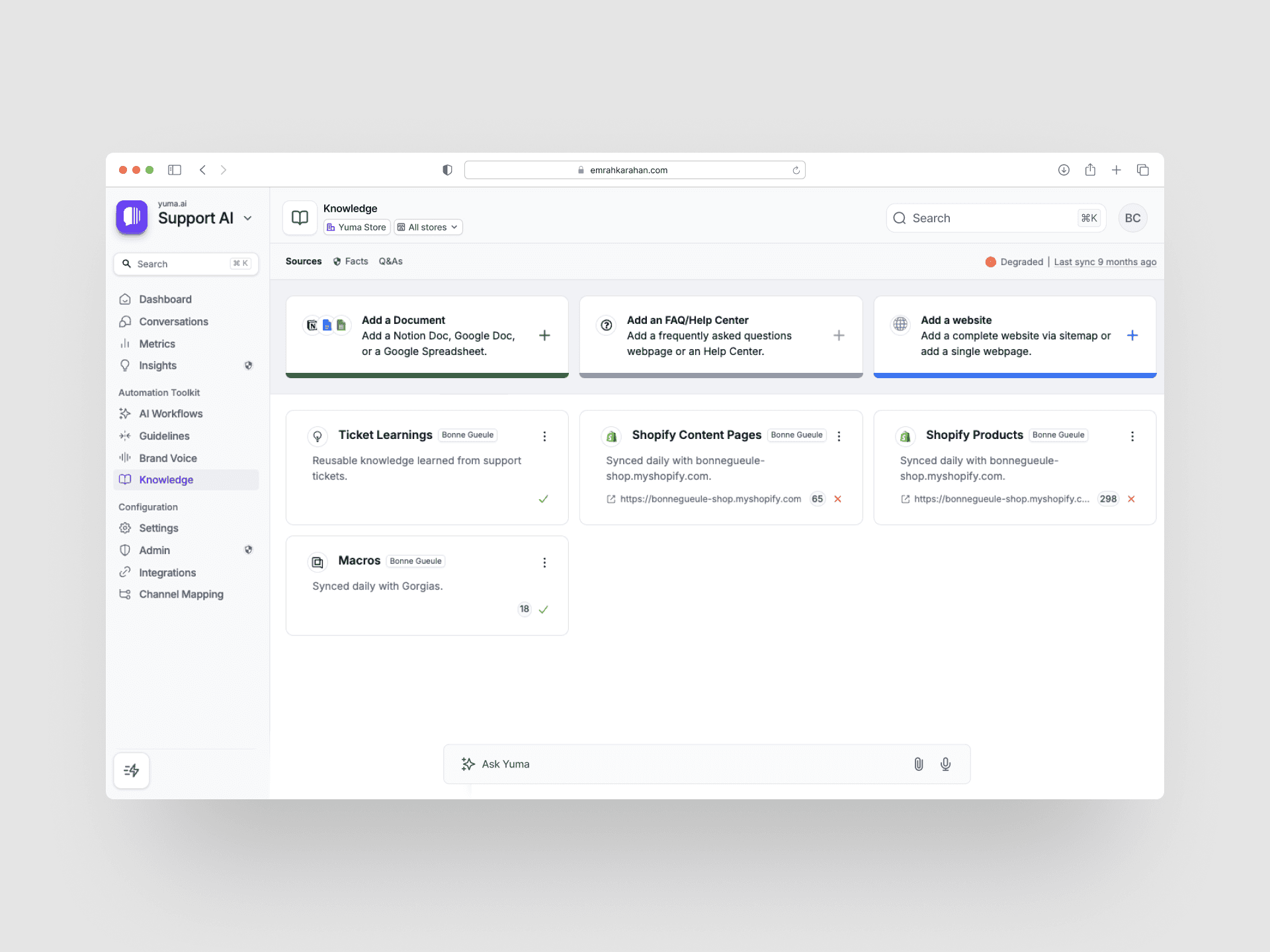Go to Brand Voice in the sidebar
The width and height of the screenshot is (1270, 952).
click(167, 458)
